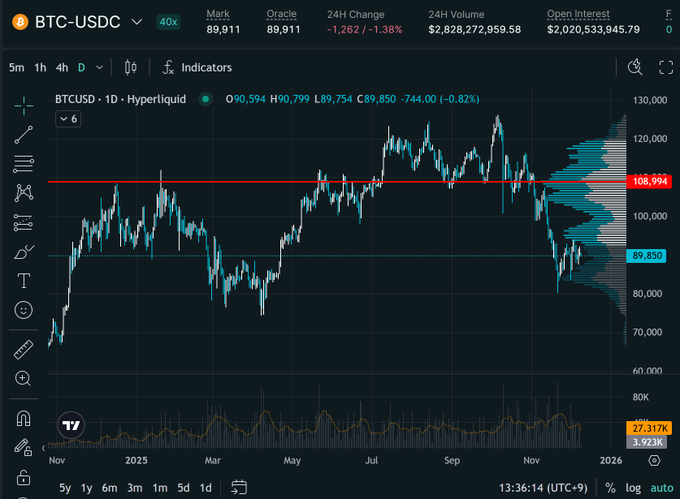Select the trend line drawing tool
680x499 pixels.
(x=23, y=135)
